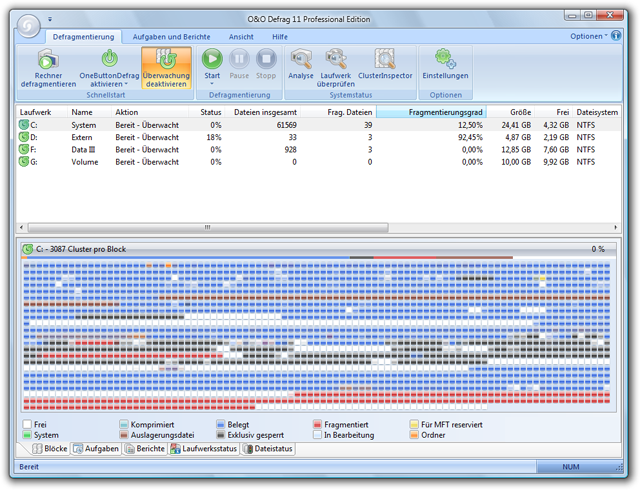This screenshot has width=640, height=490.
Task: Click the red Fragmentiert legend swatch
Action: [316, 425]
